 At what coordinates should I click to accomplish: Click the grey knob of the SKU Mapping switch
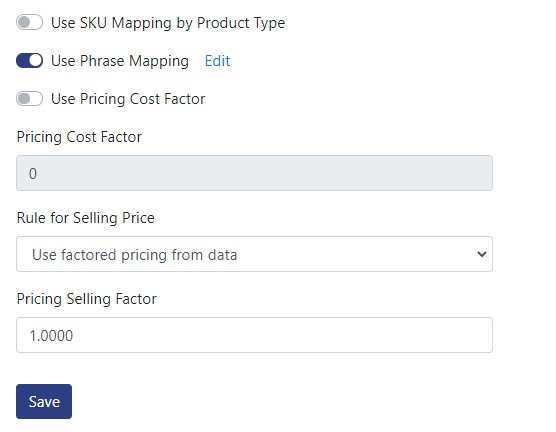tap(24, 23)
